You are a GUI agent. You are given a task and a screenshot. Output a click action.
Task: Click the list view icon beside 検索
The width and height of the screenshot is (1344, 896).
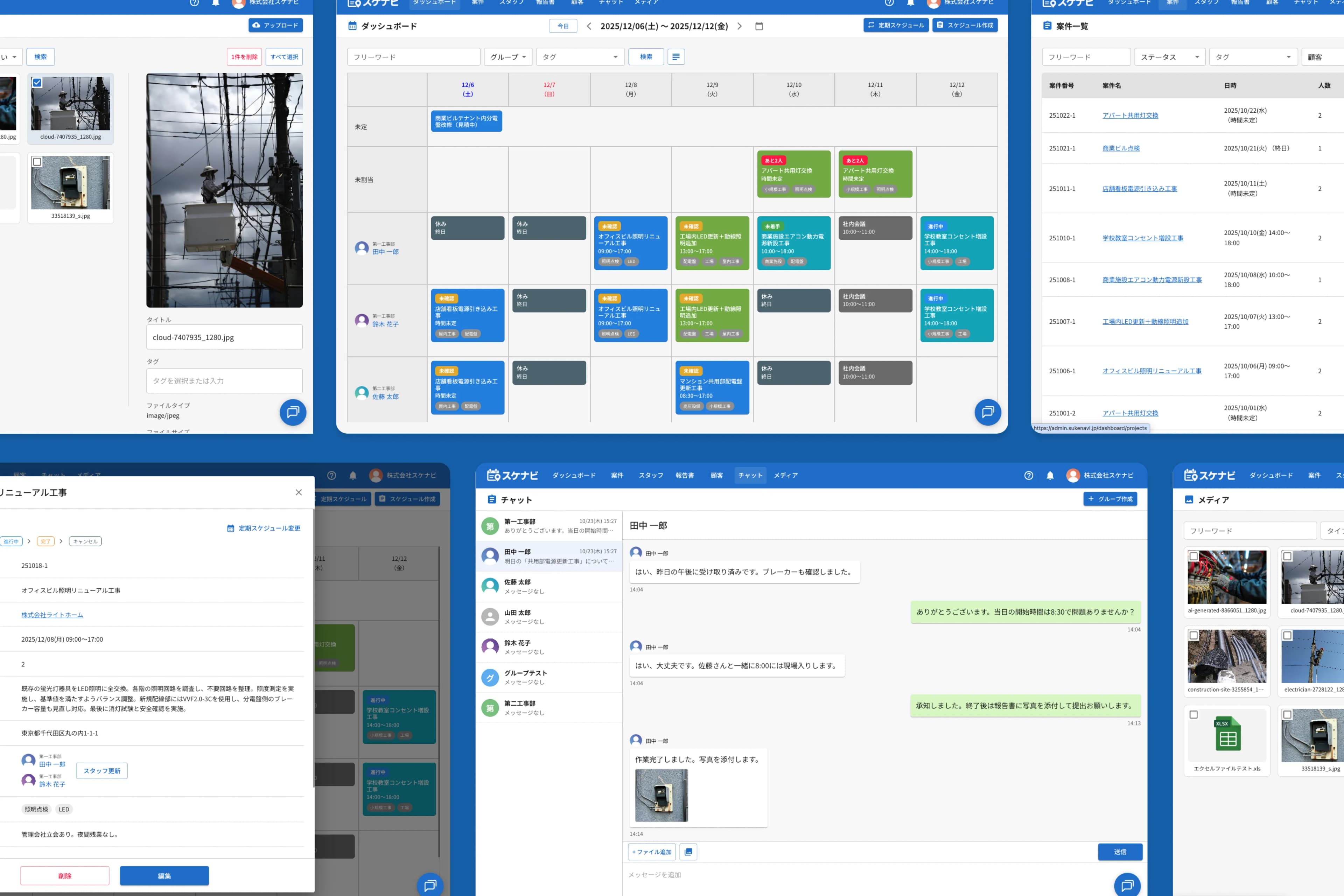(676, 57)
